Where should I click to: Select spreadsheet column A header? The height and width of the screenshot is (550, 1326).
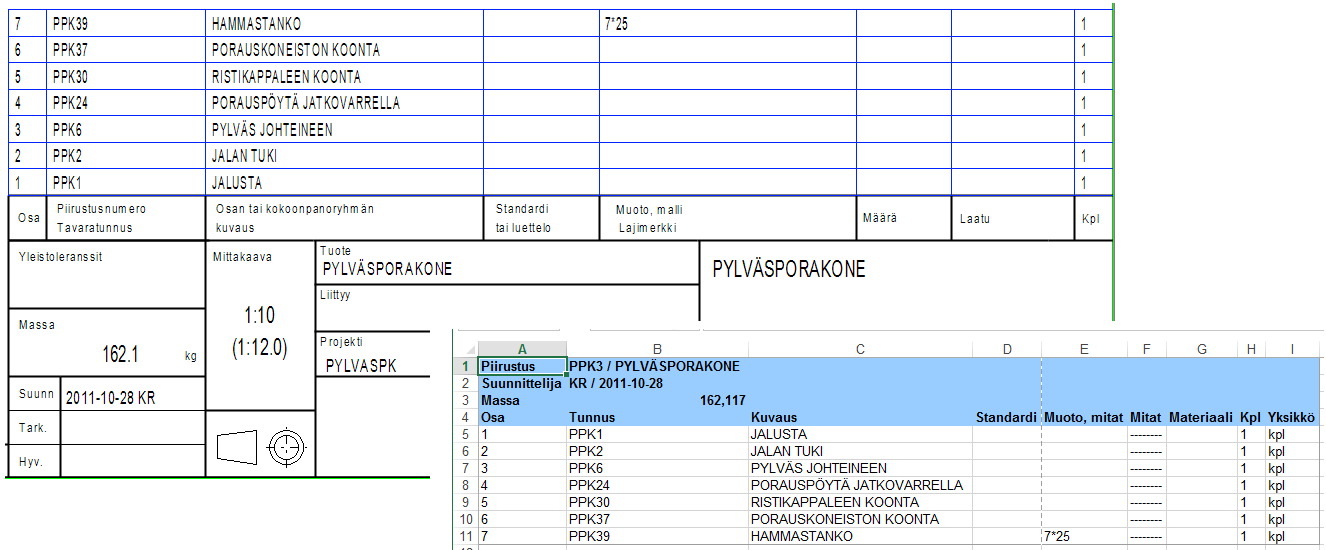click(522, 348)
